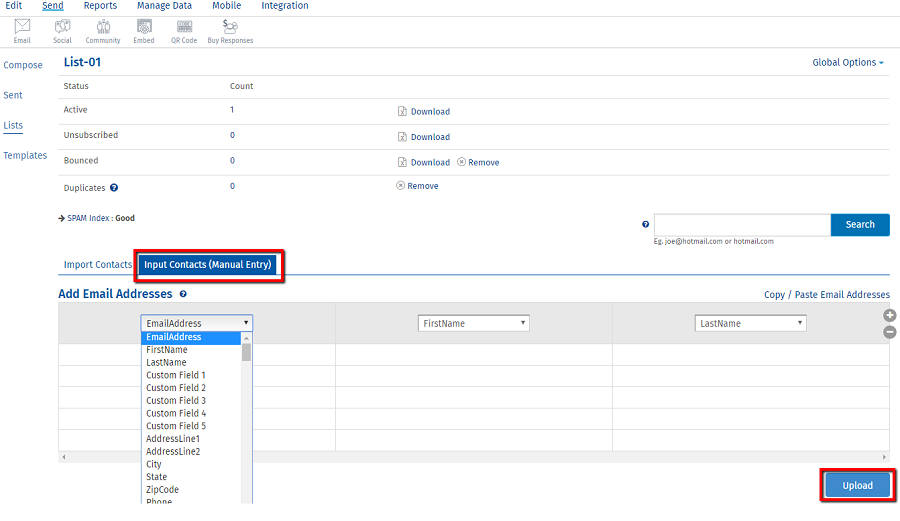Image resolution: width=900 pixels, height=521 pixels.
Task: Focus the contact search input field
Action: pos(742,224)
